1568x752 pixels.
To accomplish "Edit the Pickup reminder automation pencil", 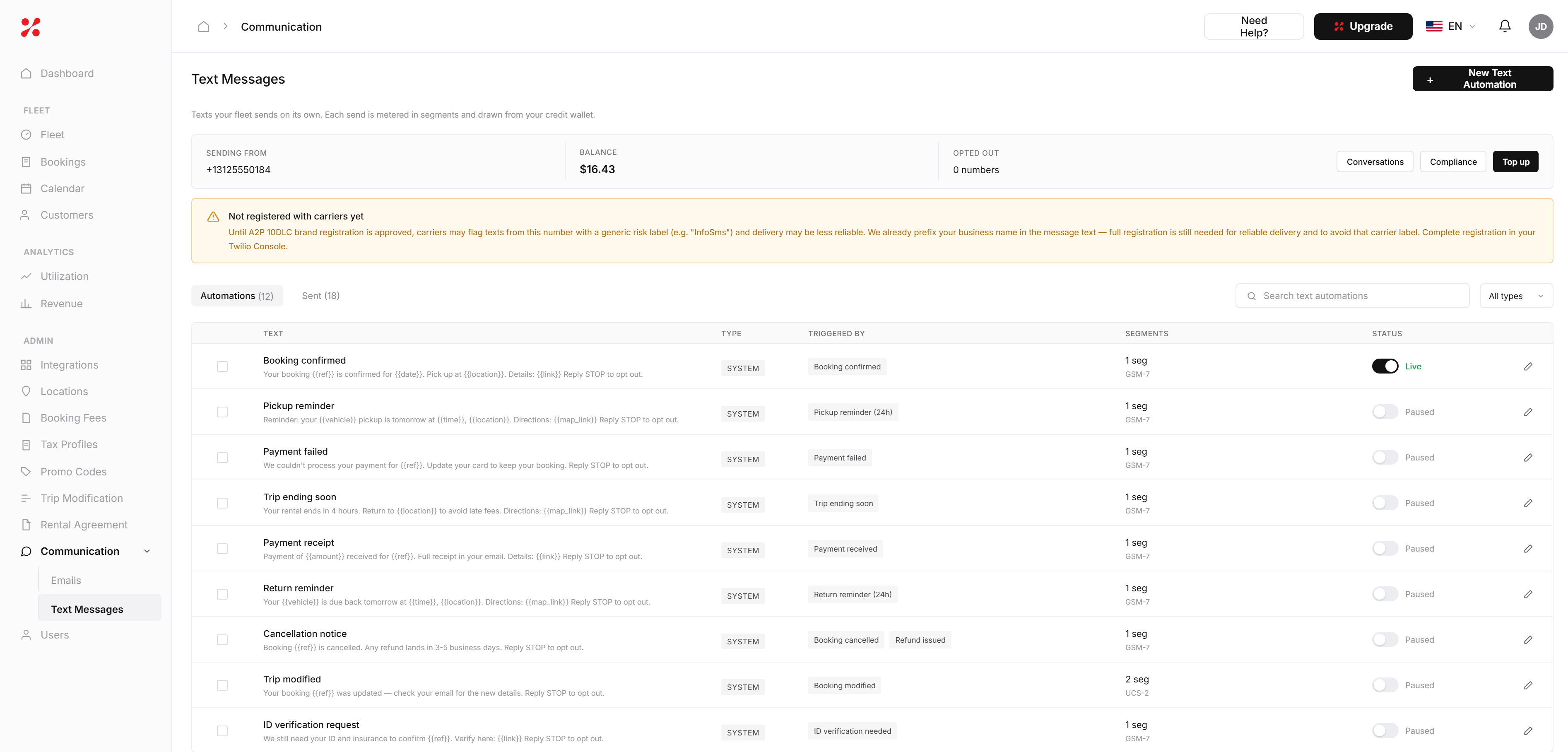I will click(x=1528, y=412).
